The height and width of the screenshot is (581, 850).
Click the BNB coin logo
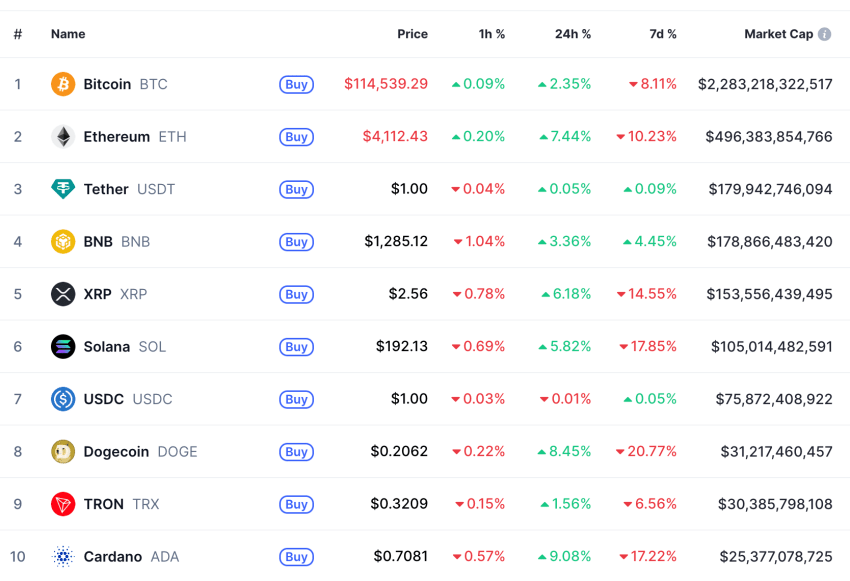pos(63,242)
